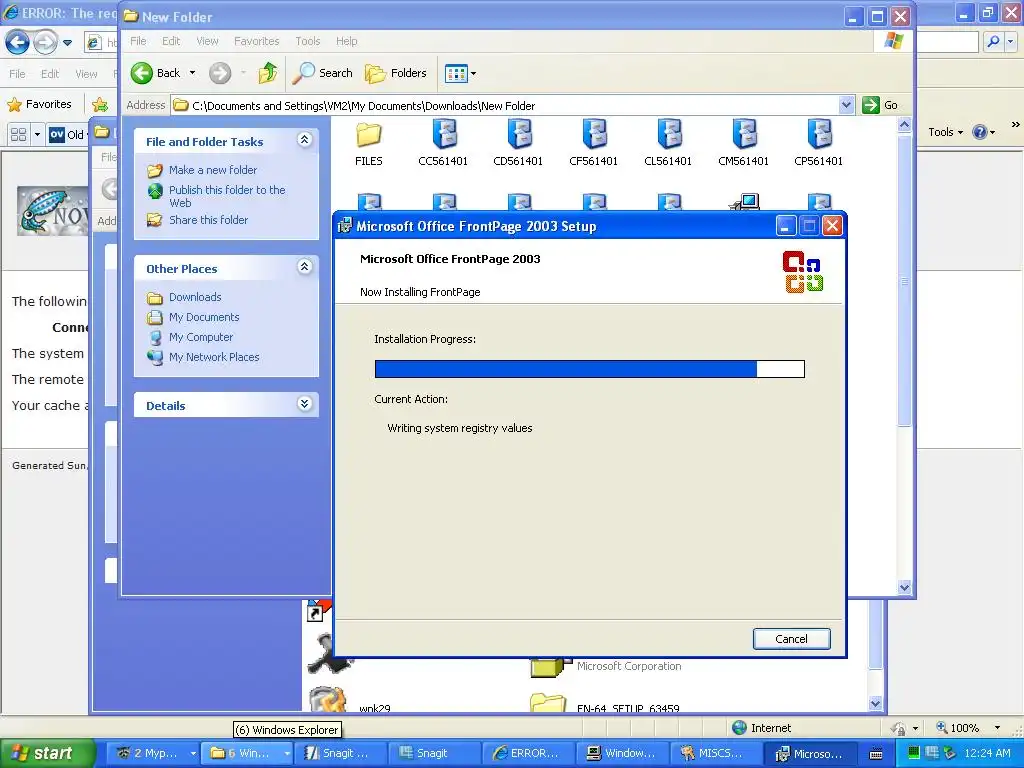The height and width of the screenshot is (768, 1024).
Task: Open Tools menu in New Folder window
Action: [308, 41]
